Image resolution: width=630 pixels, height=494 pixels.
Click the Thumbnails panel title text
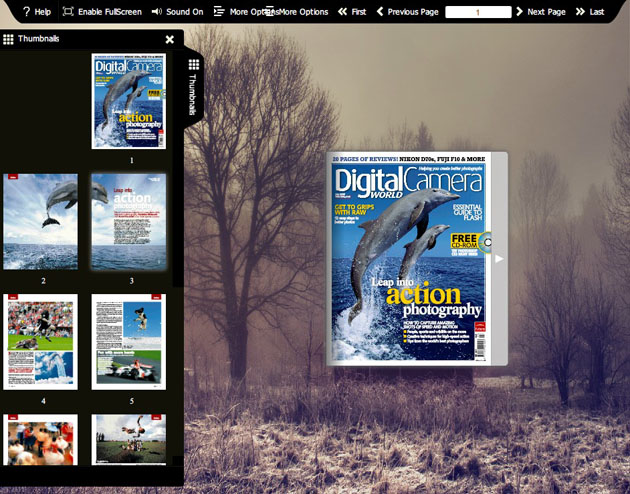(x=39, y=39)
